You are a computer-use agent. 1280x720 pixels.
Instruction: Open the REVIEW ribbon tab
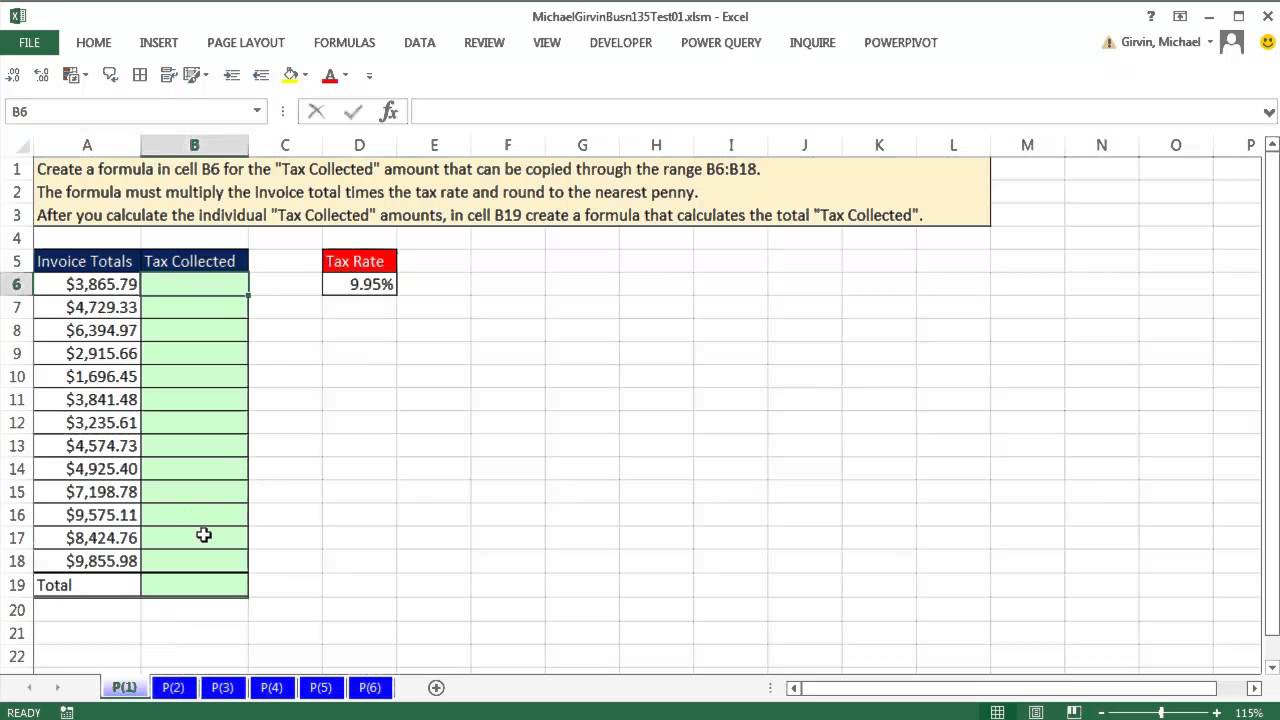tap(485, 43)
